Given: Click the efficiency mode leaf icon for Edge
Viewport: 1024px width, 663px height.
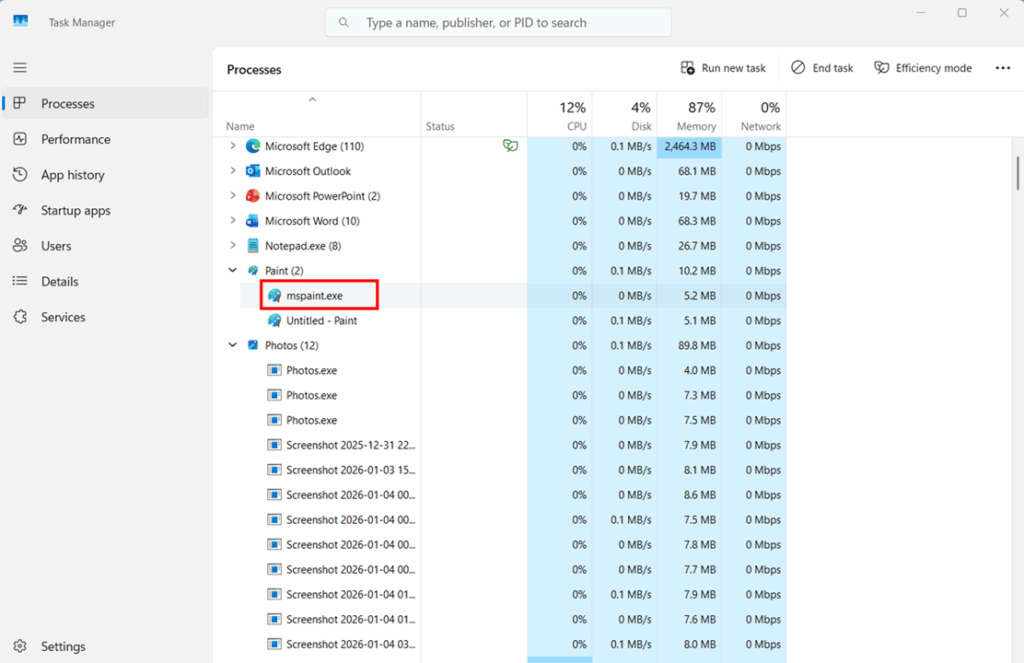Looking at the screenshot, I should pyautogui.click(x=511, y=146).
